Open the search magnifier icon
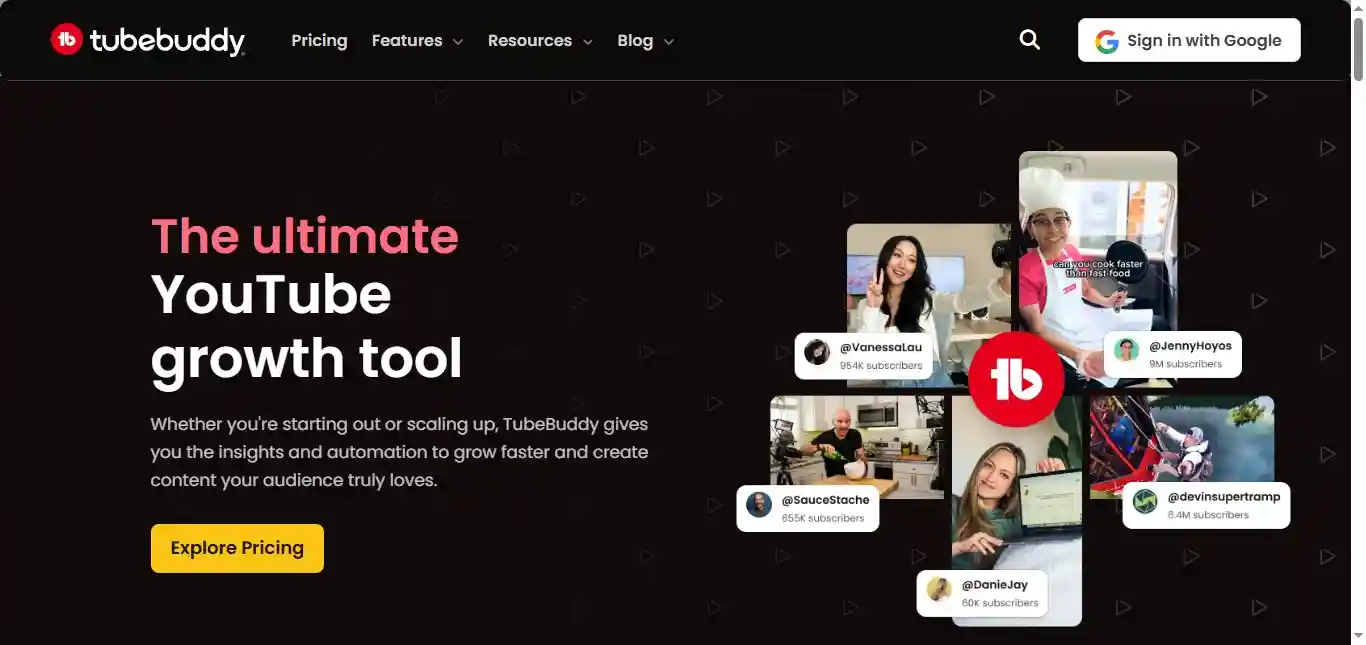1366x645 pixels. (x=1029, y=40)
